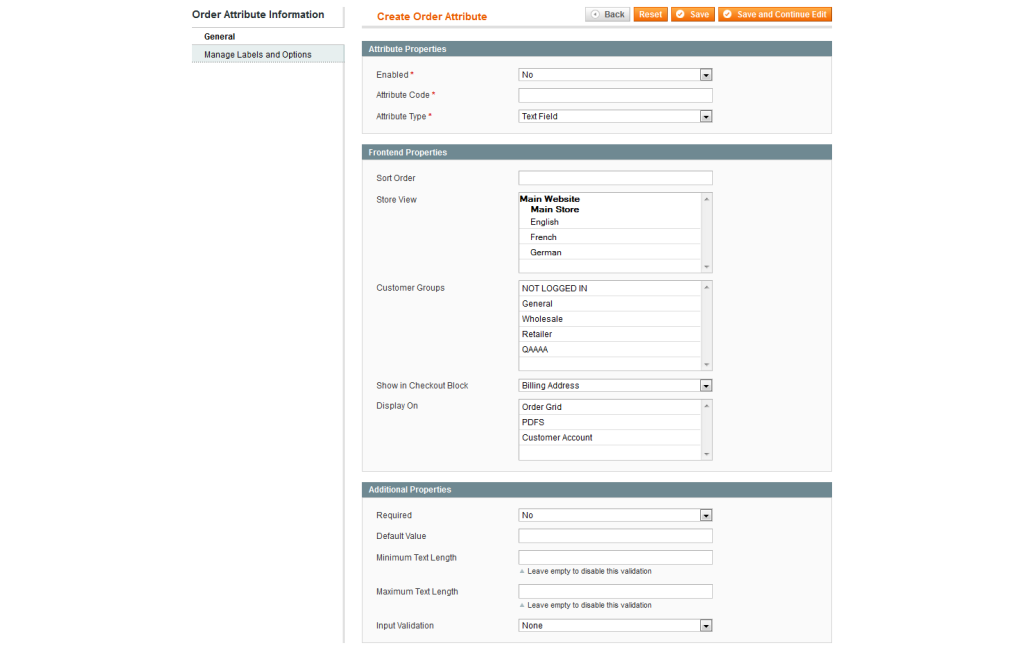The height and width of the screenshot is (650, 1024).
Task: Open the Input Validation dropdown
Action: 615,626
